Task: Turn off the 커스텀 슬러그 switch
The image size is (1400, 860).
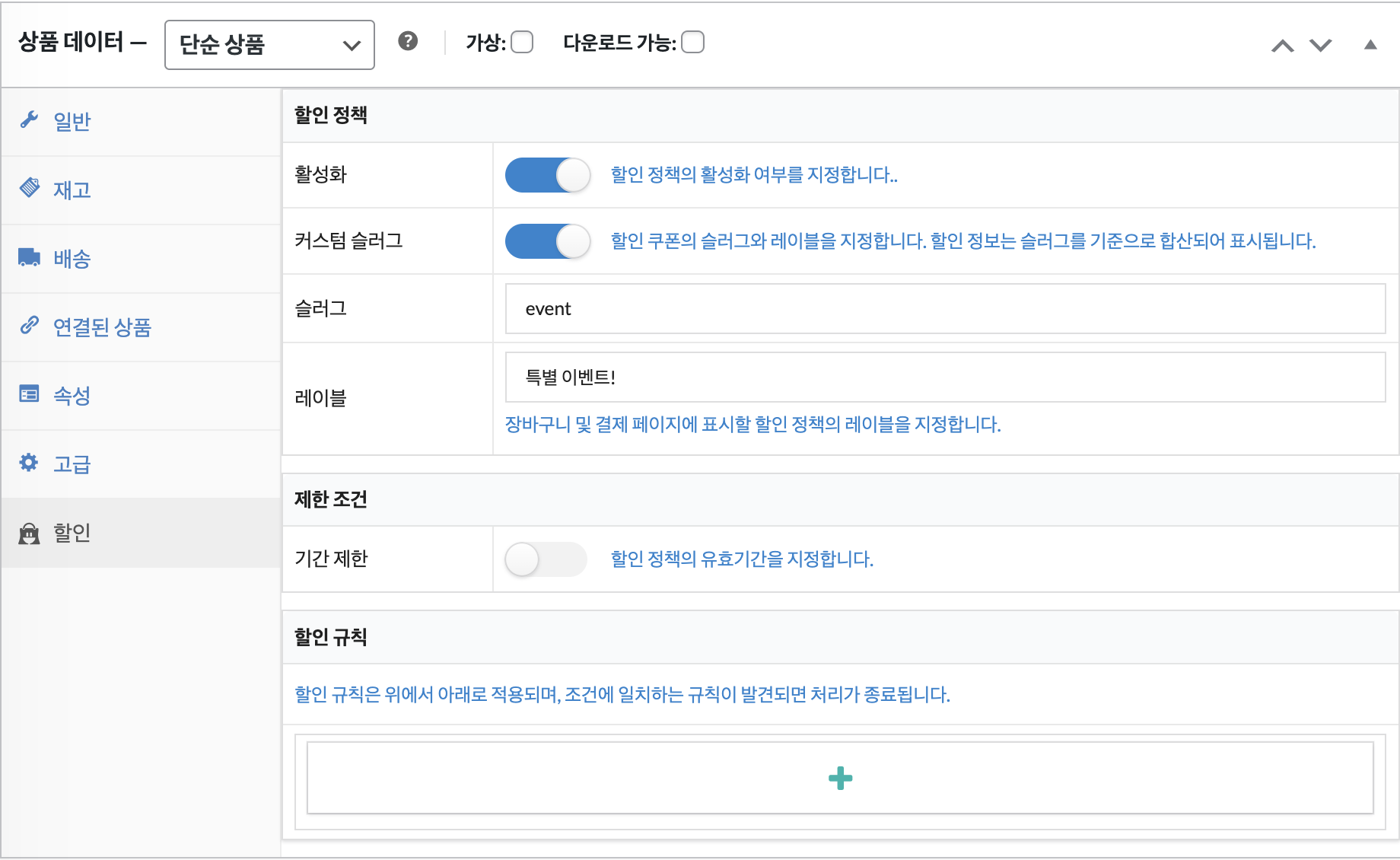Action: pos(547,241)
